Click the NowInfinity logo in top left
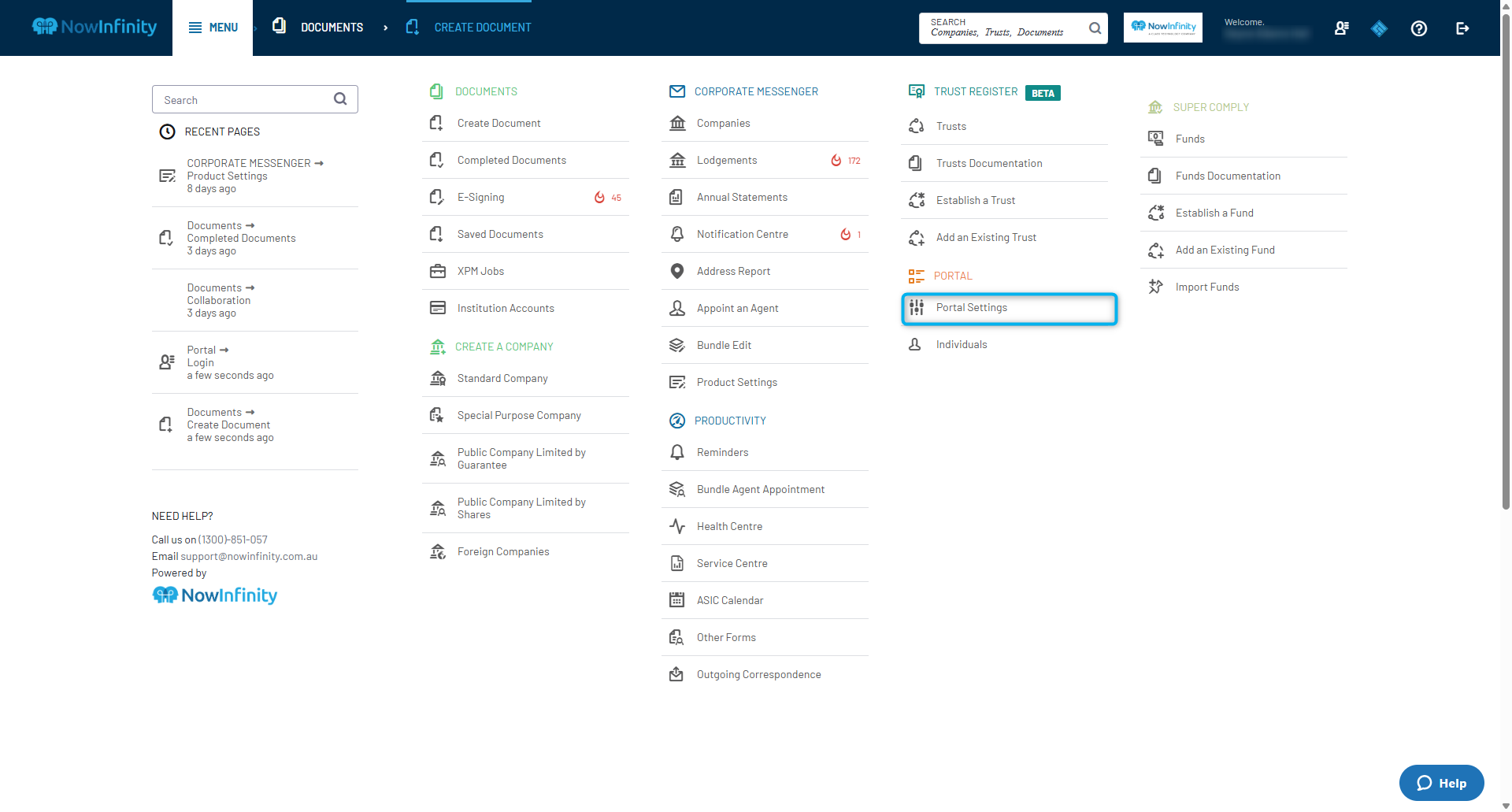The height and width of the screenshot is (812, 1512). [x=94, y=27]
